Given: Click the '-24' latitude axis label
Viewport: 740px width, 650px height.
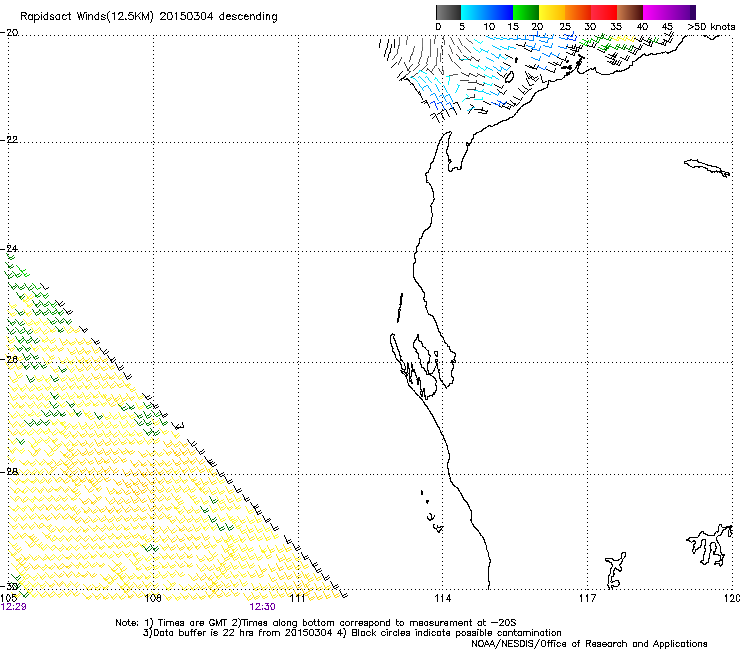Looking at the screenshot, I should [10, 248].
